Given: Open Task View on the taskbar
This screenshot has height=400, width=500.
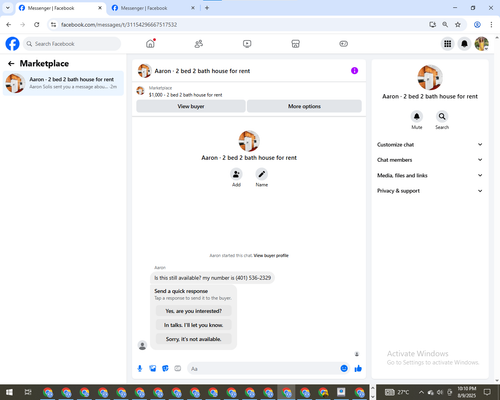Looking at the screenshot, I should click(28, 392).
